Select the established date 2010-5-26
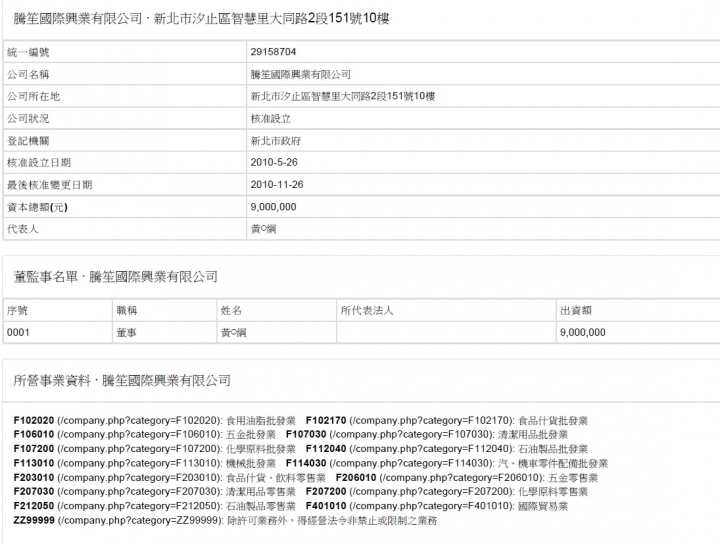The height and width of the screenshot is (544, 720). pyautogui.click(x=274, y=163)
